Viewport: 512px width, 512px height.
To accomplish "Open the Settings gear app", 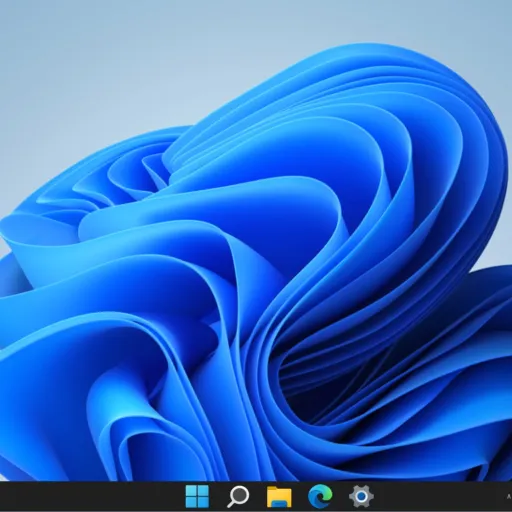I will tap(361, 496).
